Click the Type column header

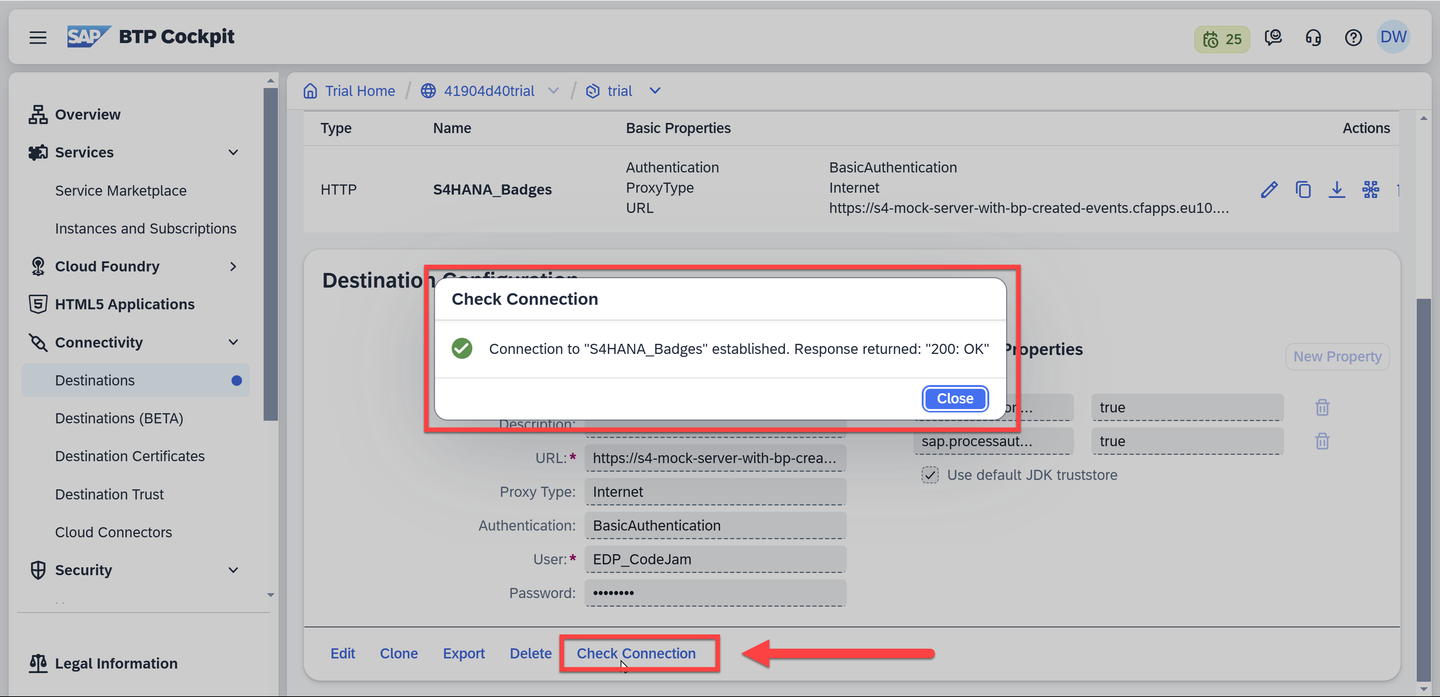336,128
